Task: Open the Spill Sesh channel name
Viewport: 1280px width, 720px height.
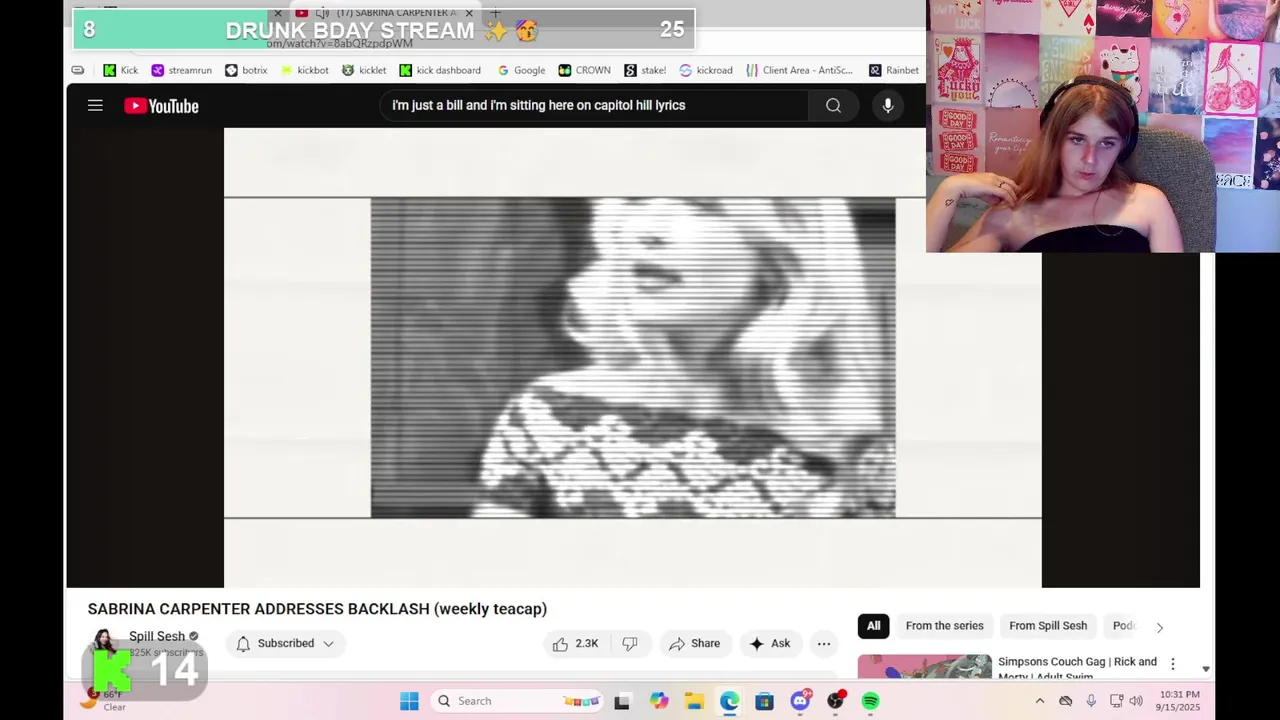Action: coord(157,636)
